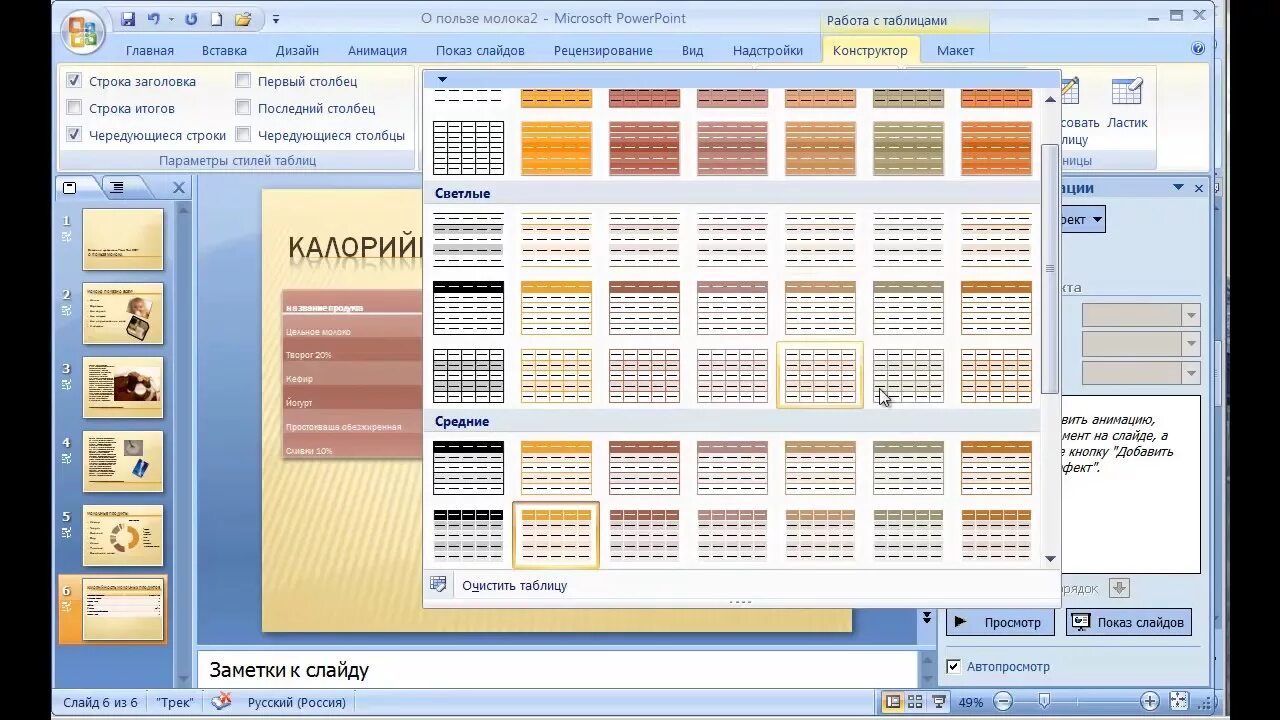Image resolution: width=1280 pixels, height=720 pixels.
Task: Create a new blank document icon
Action: pos(216,19)
